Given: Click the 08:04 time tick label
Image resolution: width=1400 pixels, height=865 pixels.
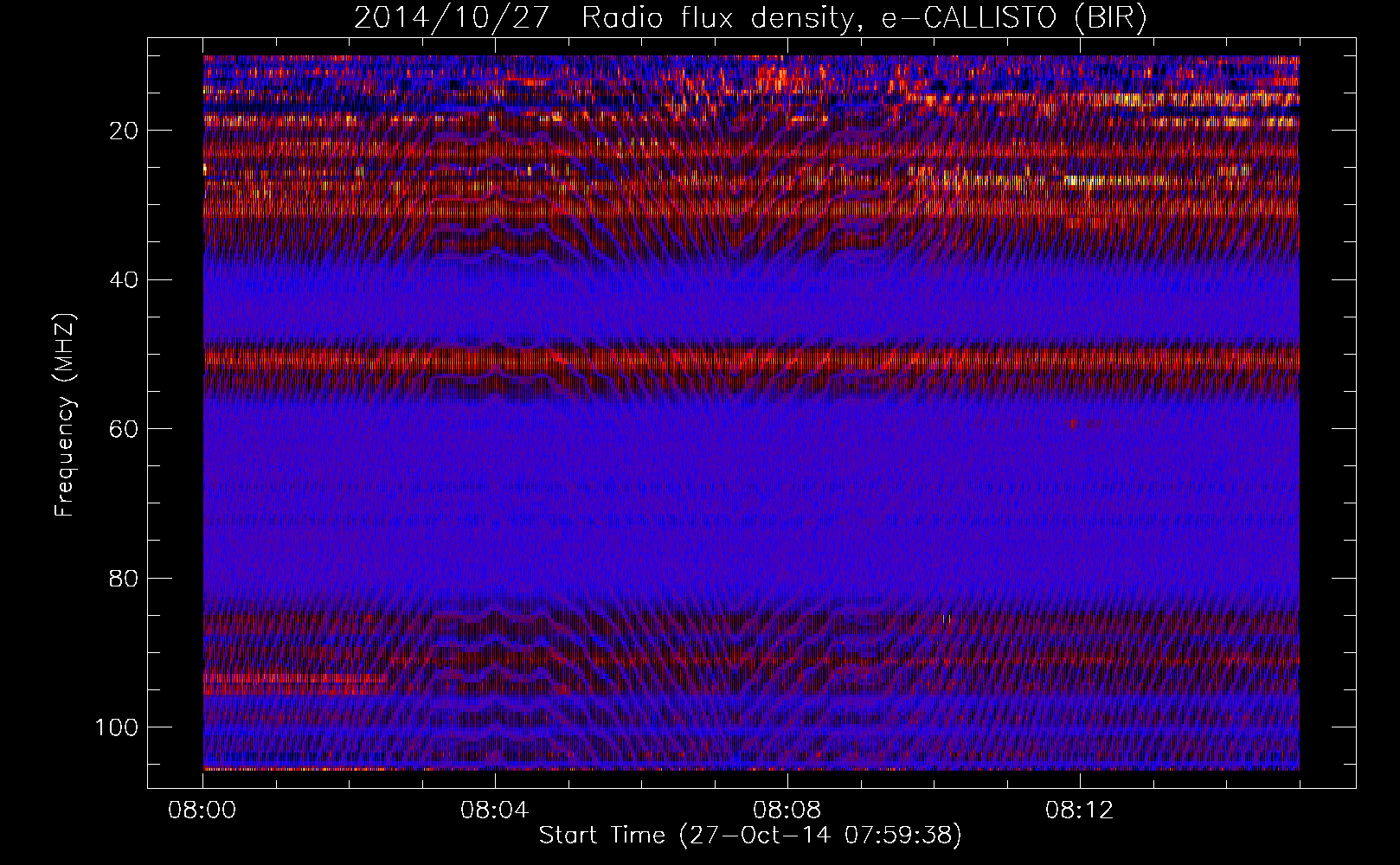Looking at the screenshot, I should click(x=495, y=811).
